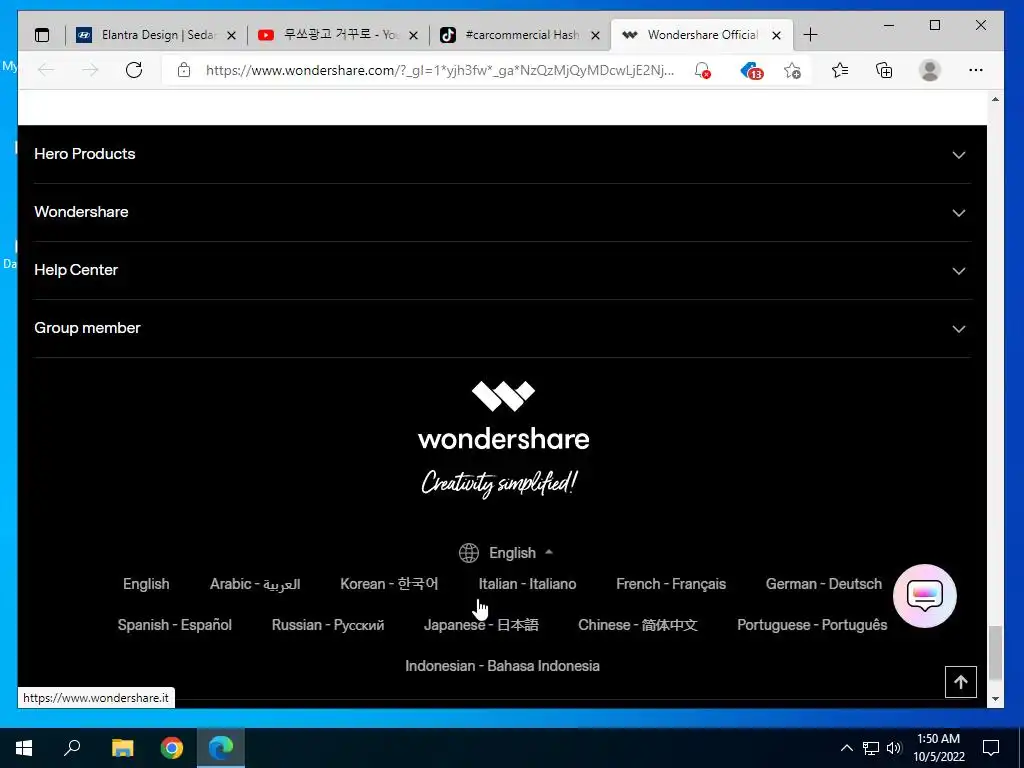
Task: Open shopping coupons icon with 13 badge
Action: click(x=751, y=70)
